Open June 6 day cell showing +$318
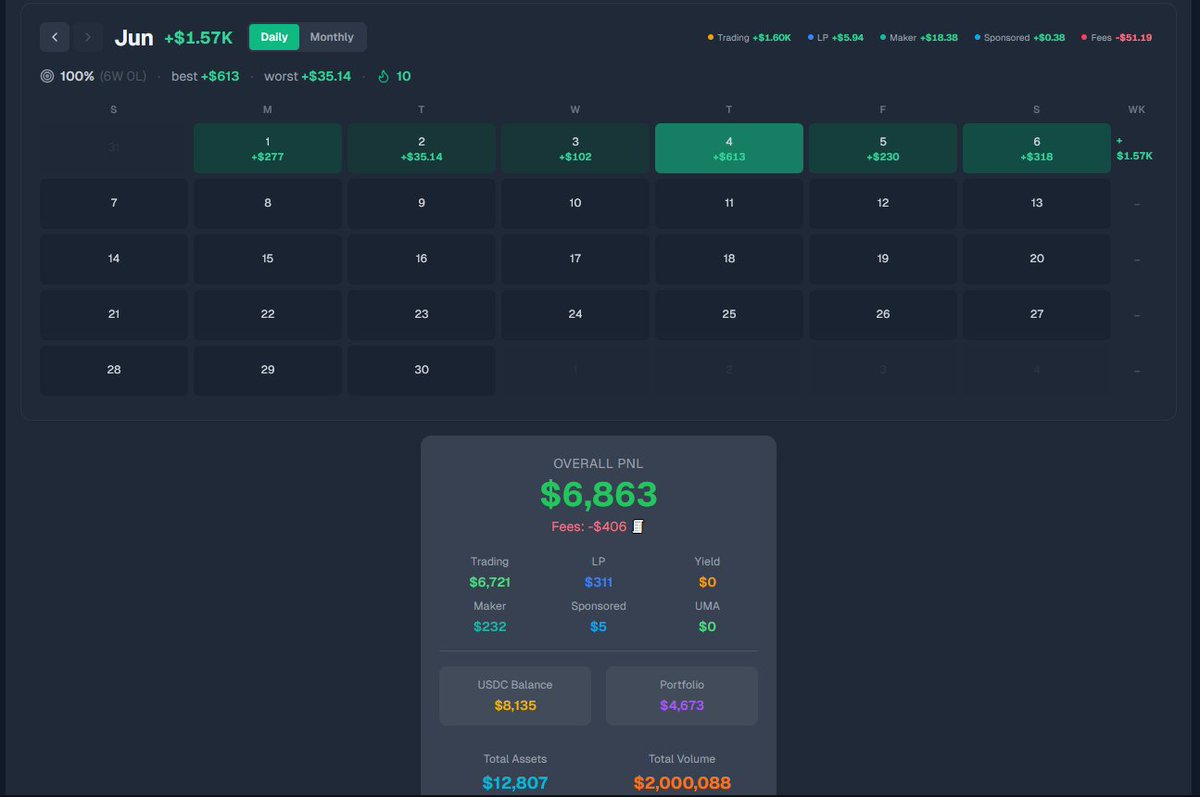1200x797 pixels. (x=1037, y=148)
